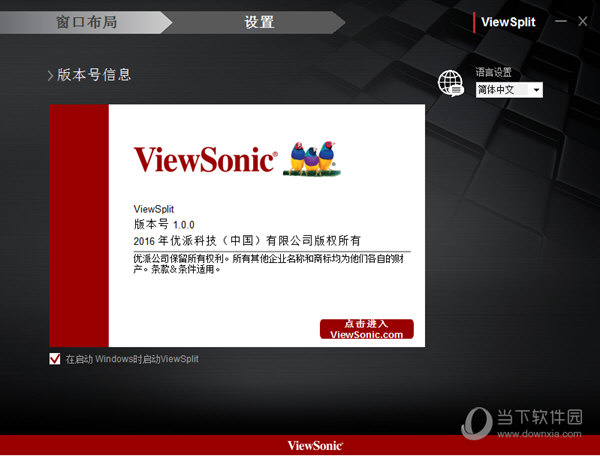Open the 设置 tab
The width and height of the screenshot is (600, 456).
(x=259, y=22)
